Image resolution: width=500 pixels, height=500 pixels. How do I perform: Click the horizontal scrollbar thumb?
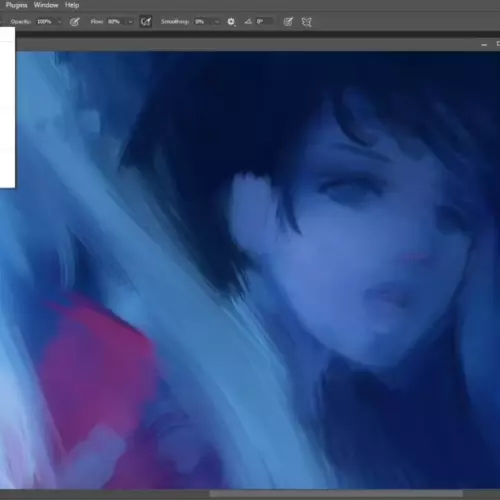click(336, 494)
